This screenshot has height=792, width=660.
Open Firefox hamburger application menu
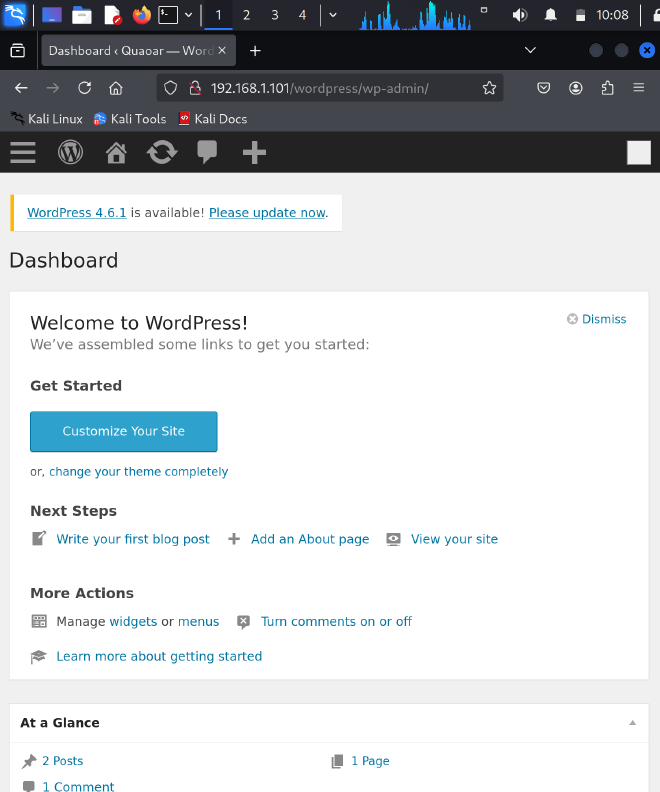point(639,88)
